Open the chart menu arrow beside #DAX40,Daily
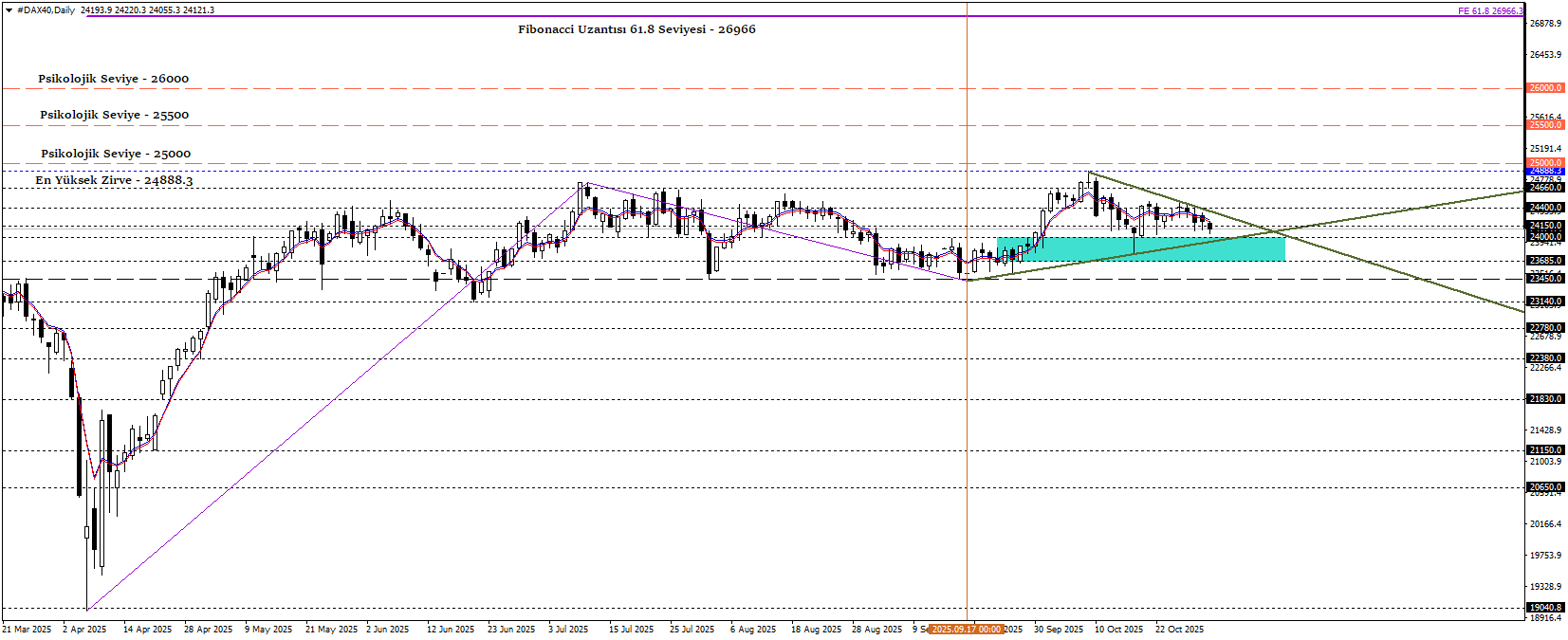 (x=9, y=10)
